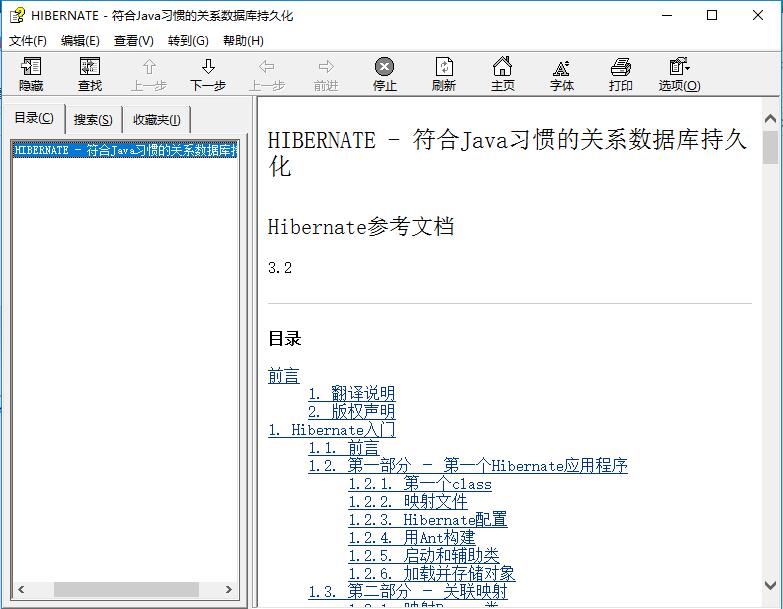Image resolution: width=783 pixels, height=609 pixels.
Task: Select the HIBERNATE tree item in contents
Action: click(125, 150)
